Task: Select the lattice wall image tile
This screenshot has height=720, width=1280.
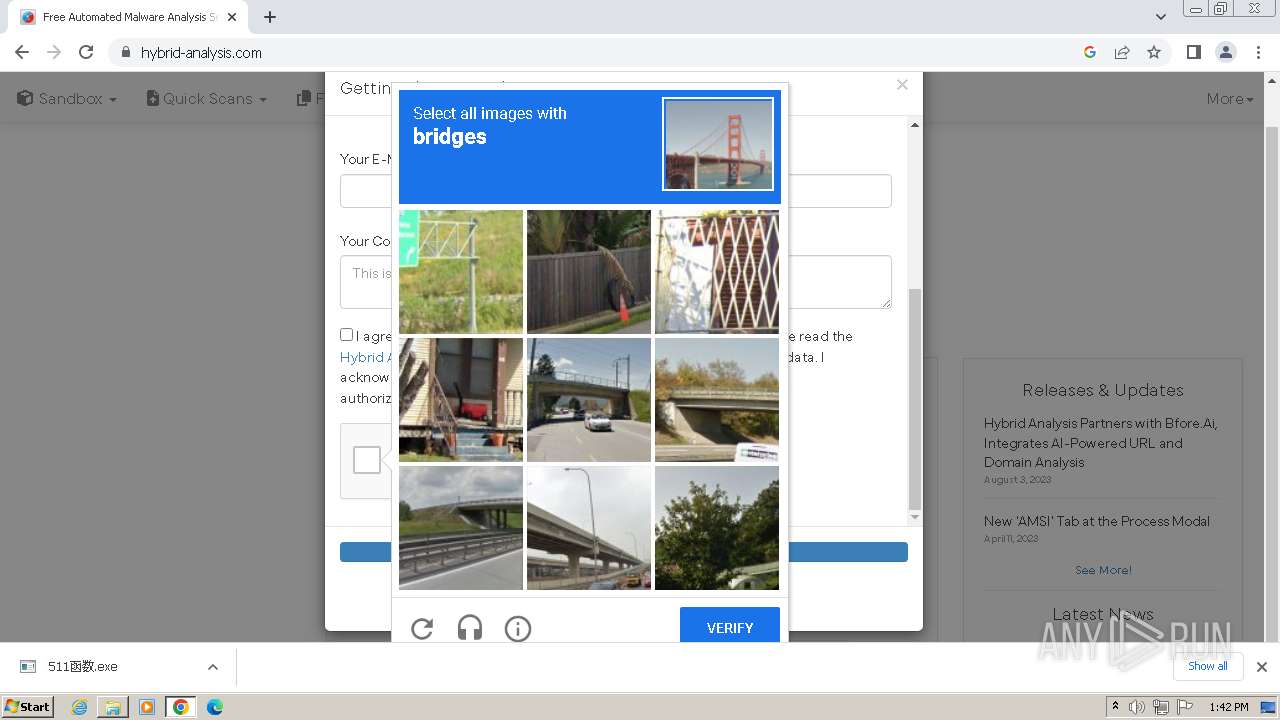Action: 717,272
